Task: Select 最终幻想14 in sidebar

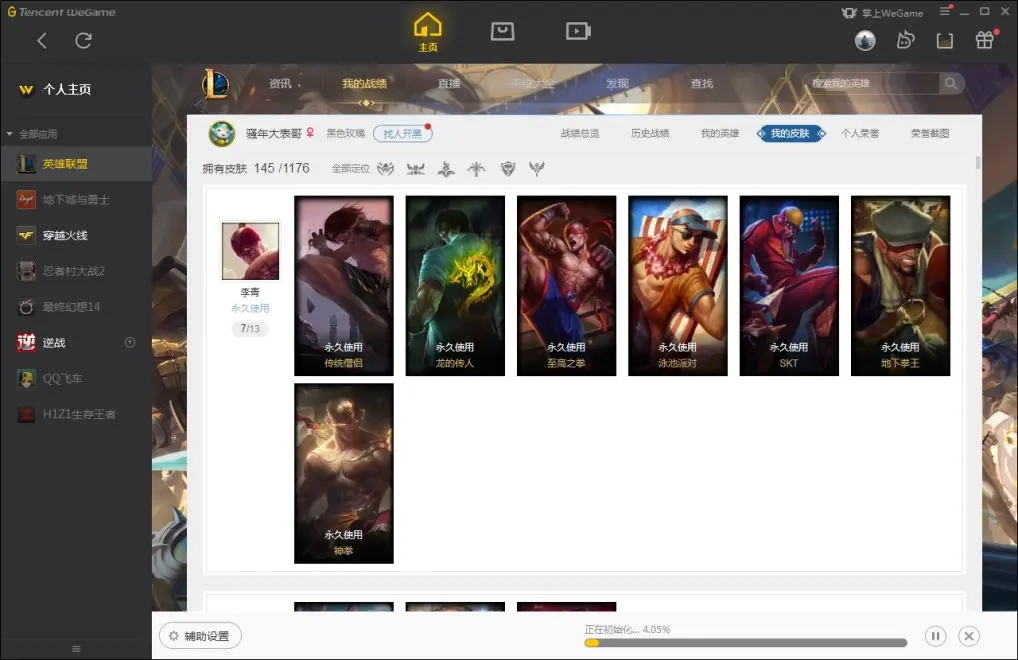Action: pyautogui.click(x=76, y=307)
